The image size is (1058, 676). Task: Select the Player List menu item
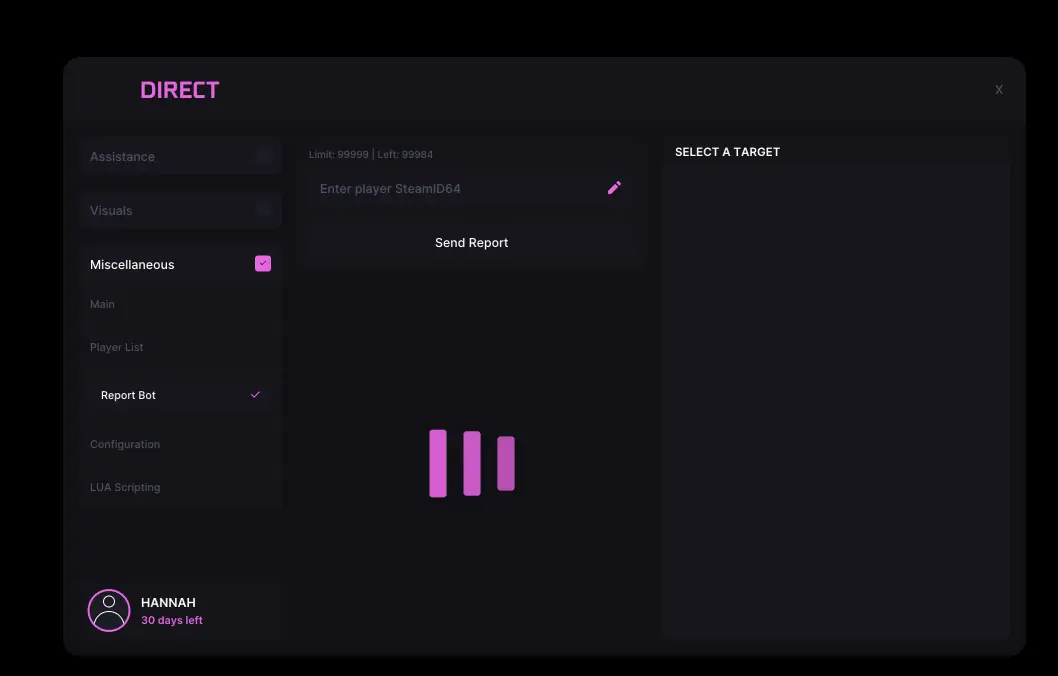[x=117, y=347]
